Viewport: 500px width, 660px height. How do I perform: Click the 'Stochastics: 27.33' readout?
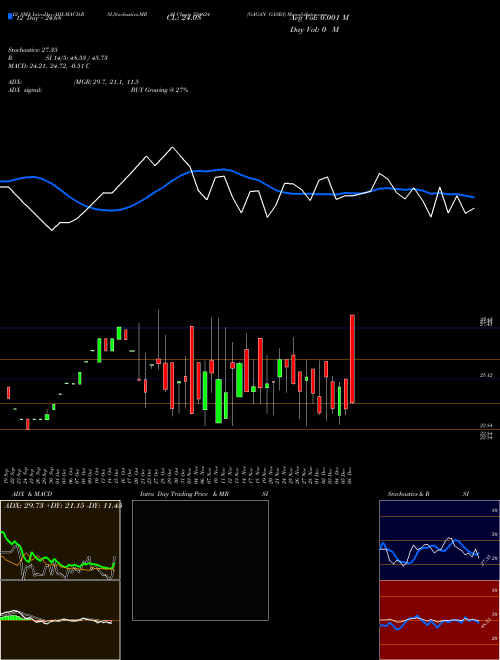pyautogui.click(x=32, y=50)
